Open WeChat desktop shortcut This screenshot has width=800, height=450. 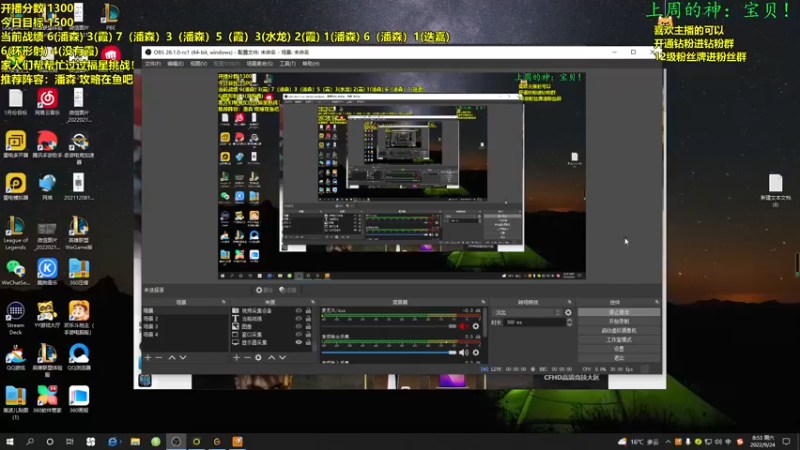pos(15,272)
